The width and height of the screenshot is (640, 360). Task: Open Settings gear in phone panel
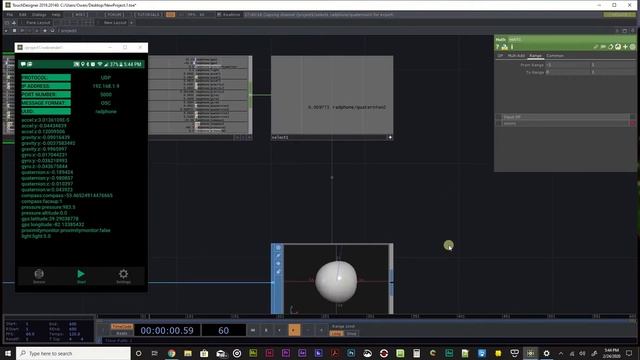pyautogui.click(x=123, y=276)
